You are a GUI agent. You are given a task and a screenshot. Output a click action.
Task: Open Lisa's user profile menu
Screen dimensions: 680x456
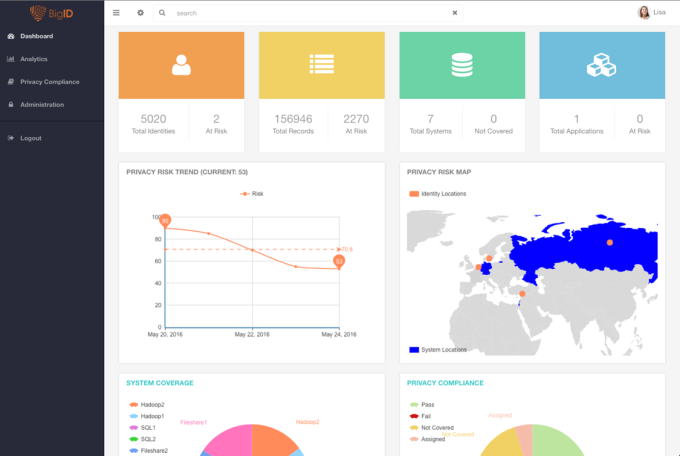651,13
